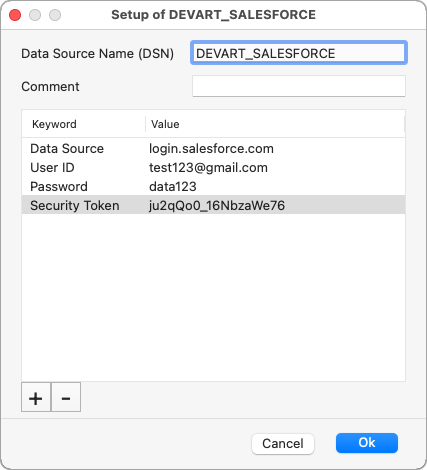Screen dimensions: 427x470
Task: Cancel the DSN setup dialog
Action: coord(283,444)
